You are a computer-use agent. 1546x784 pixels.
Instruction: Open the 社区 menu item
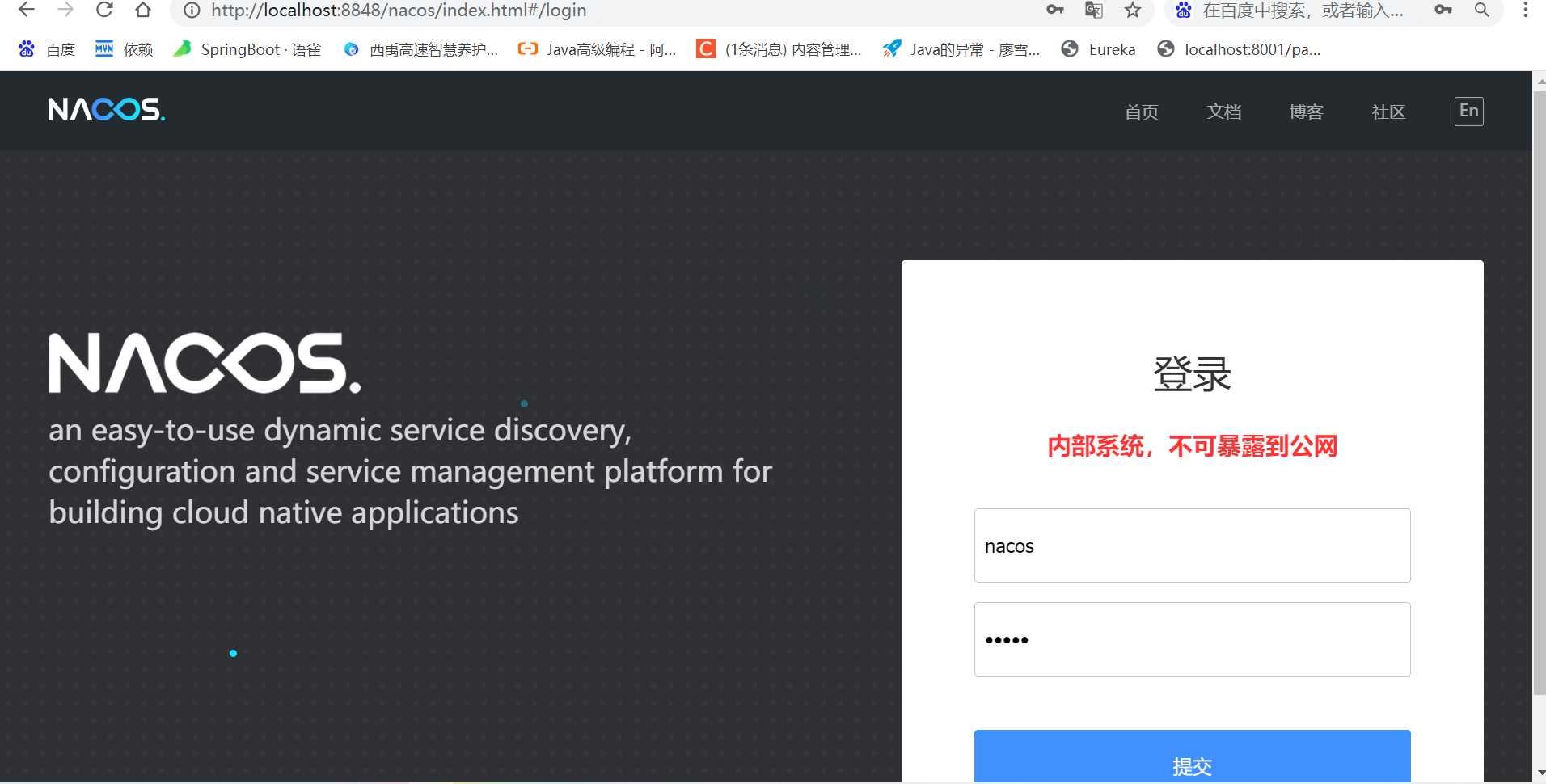click(x=1388, y=111)
